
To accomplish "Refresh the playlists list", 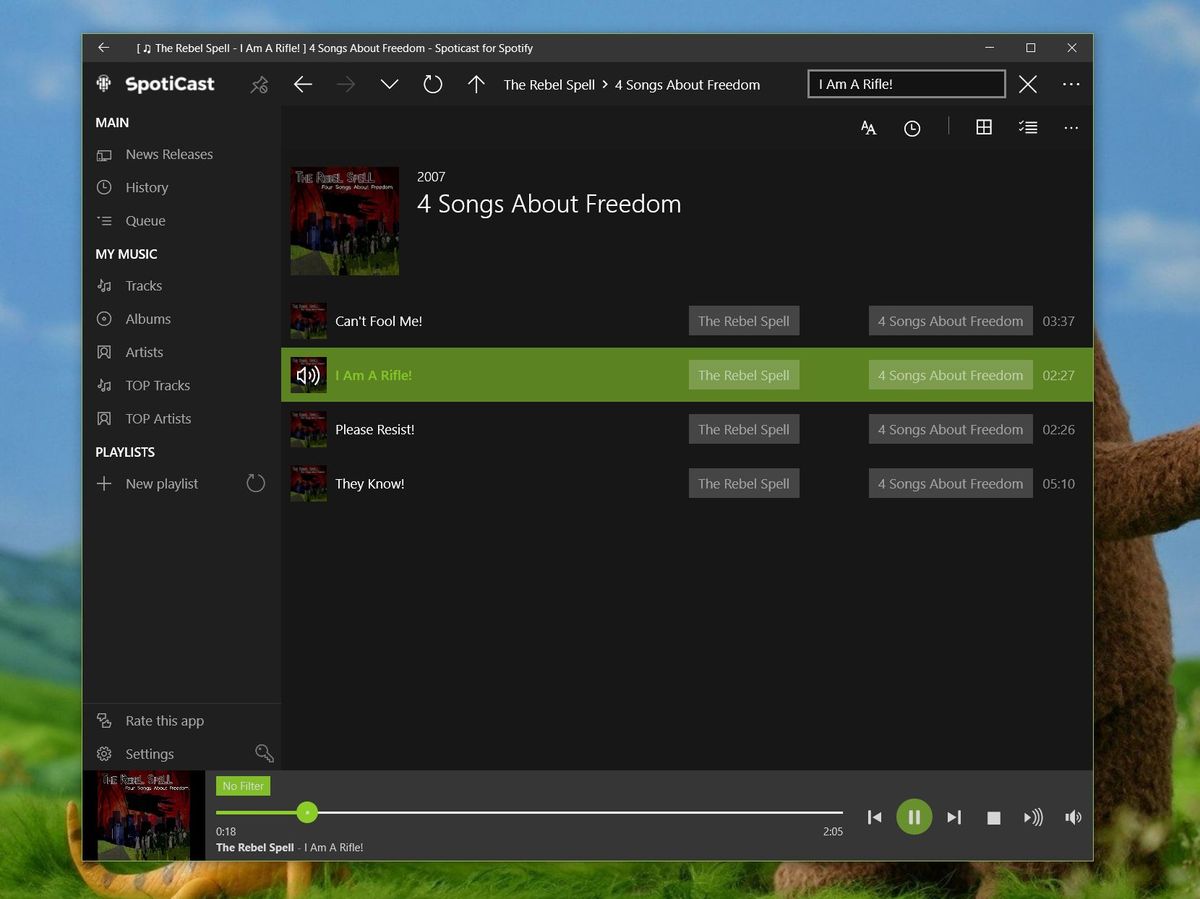I will [x=256, y=484].
